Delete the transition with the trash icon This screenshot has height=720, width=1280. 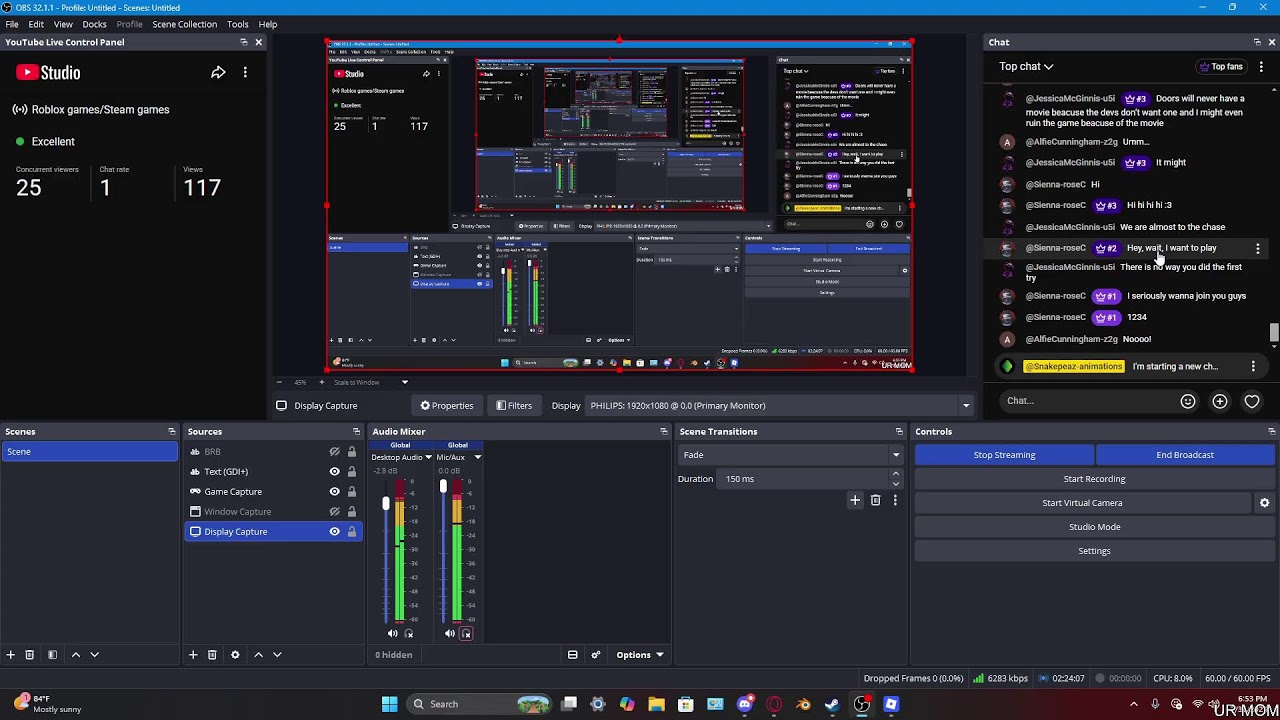pyautogui.click(x=875, y=500)
